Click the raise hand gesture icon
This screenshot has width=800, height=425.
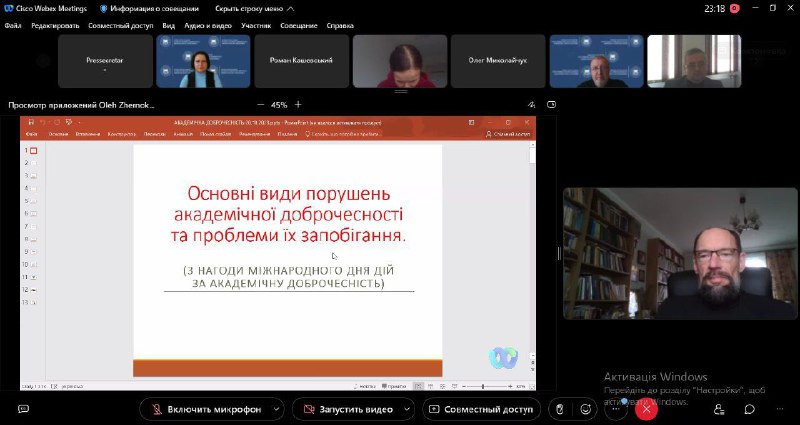[560, 409]
